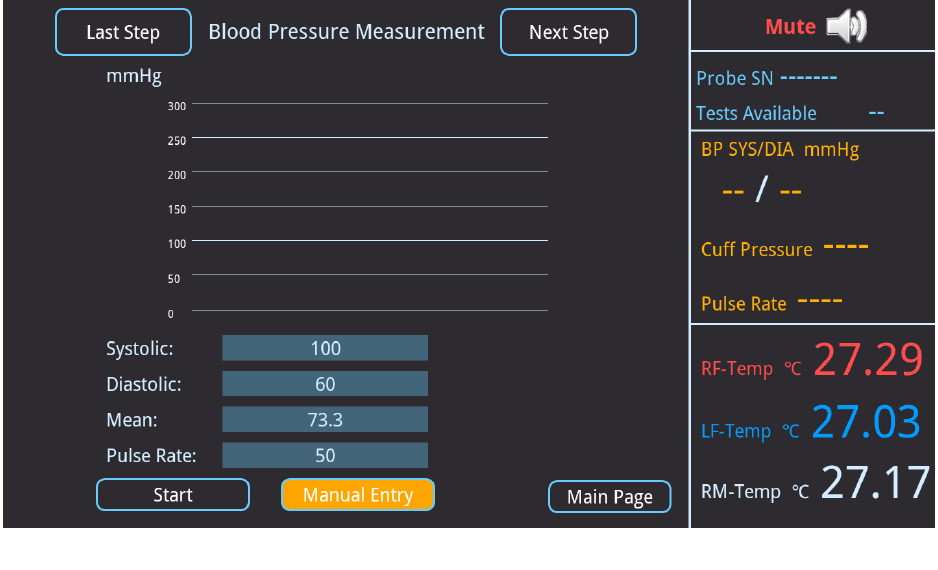Viewport: 938px width, 570px height.
Task: Click the Pulse Rate readout in side panel
Action: click(x=820, y=301)
